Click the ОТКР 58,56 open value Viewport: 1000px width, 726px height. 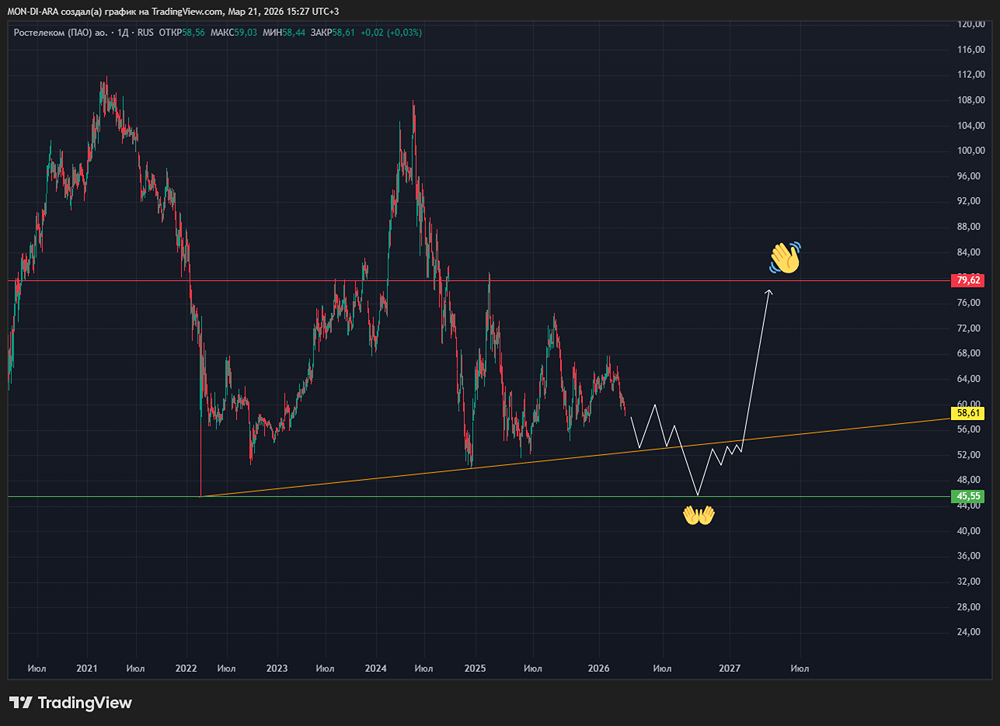(182, 33)
